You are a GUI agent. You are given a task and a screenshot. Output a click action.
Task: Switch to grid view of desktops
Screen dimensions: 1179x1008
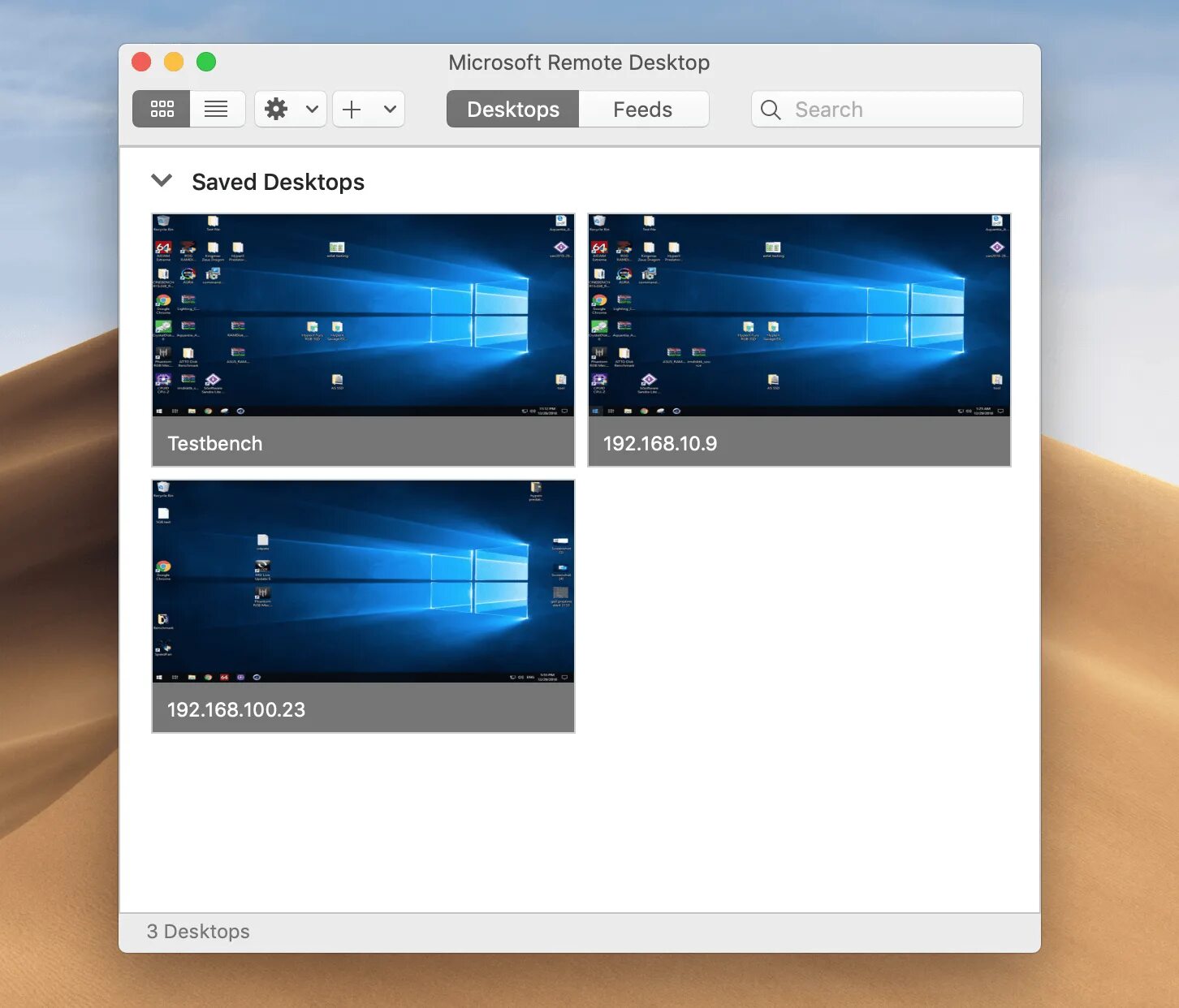click(162, 109)
